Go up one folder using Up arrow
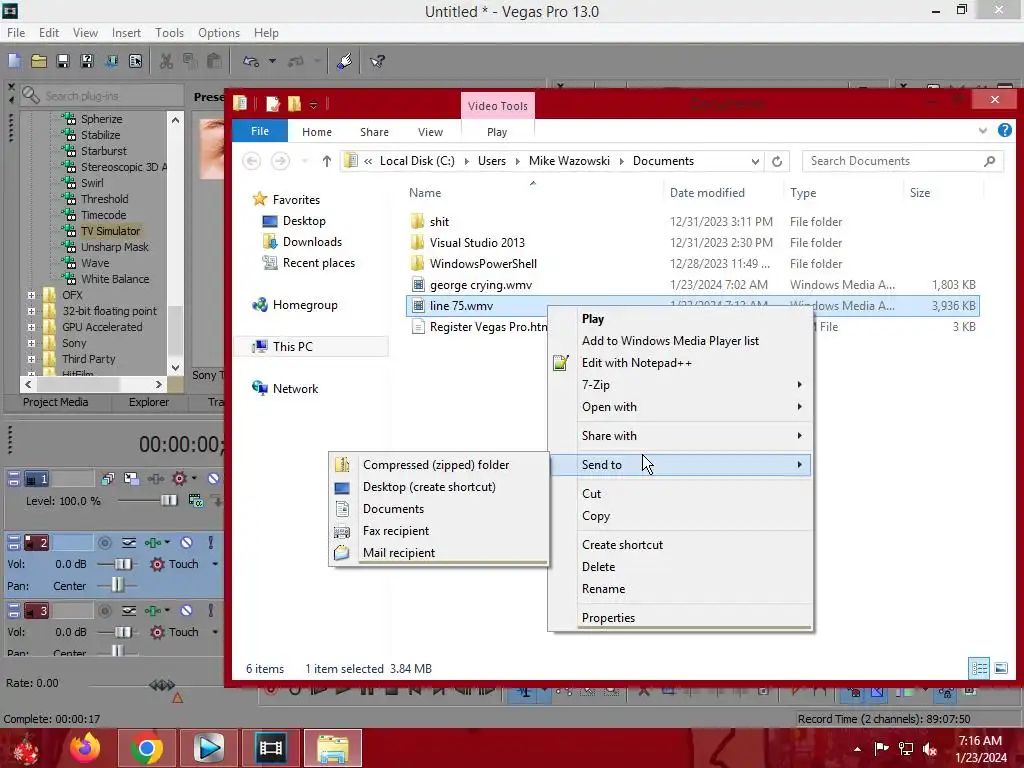Screen dimensions: 1024x768 (327, 161)
